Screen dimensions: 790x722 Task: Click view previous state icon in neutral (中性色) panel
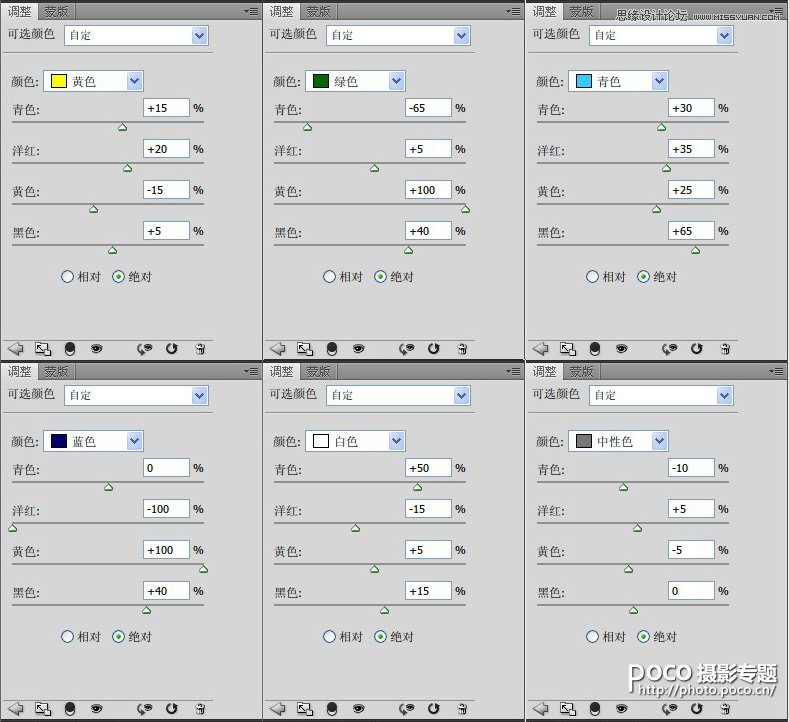[x=670, y=709]
